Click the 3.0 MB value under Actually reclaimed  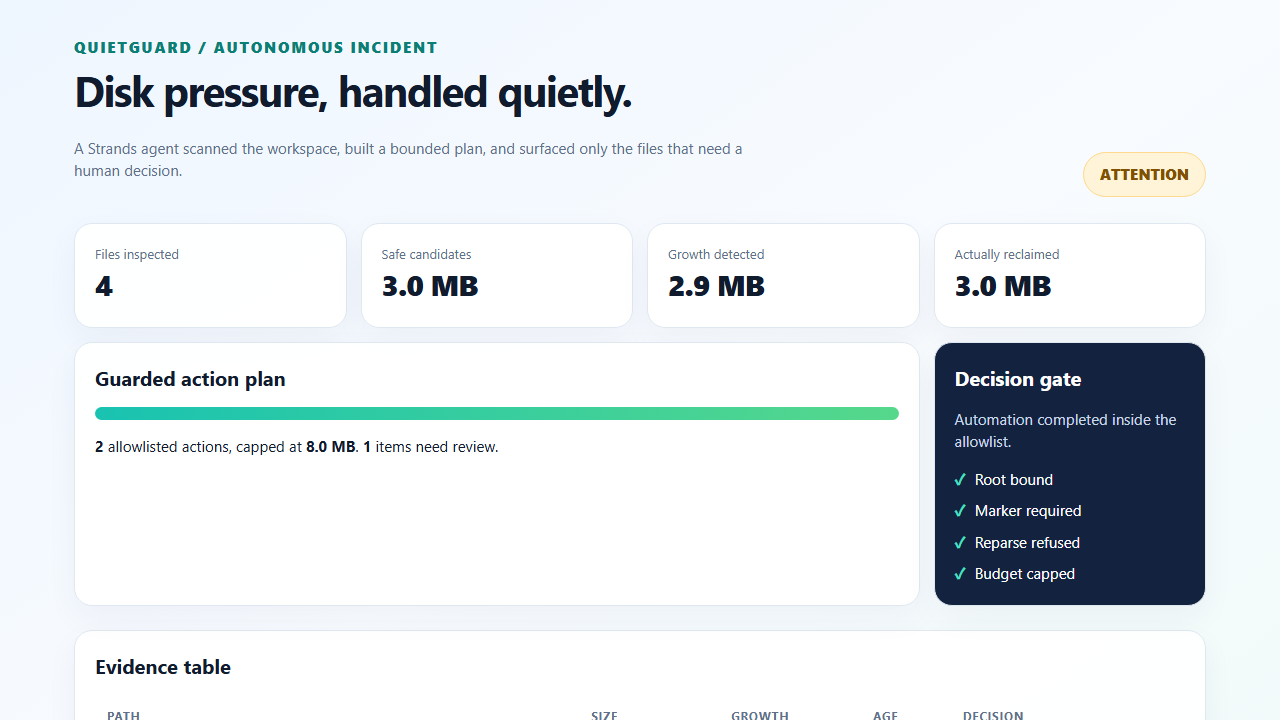click(1003, 287)
